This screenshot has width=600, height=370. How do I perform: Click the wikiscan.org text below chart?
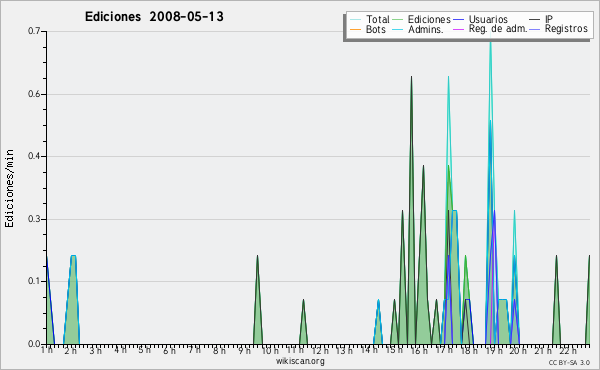point(300,361)
